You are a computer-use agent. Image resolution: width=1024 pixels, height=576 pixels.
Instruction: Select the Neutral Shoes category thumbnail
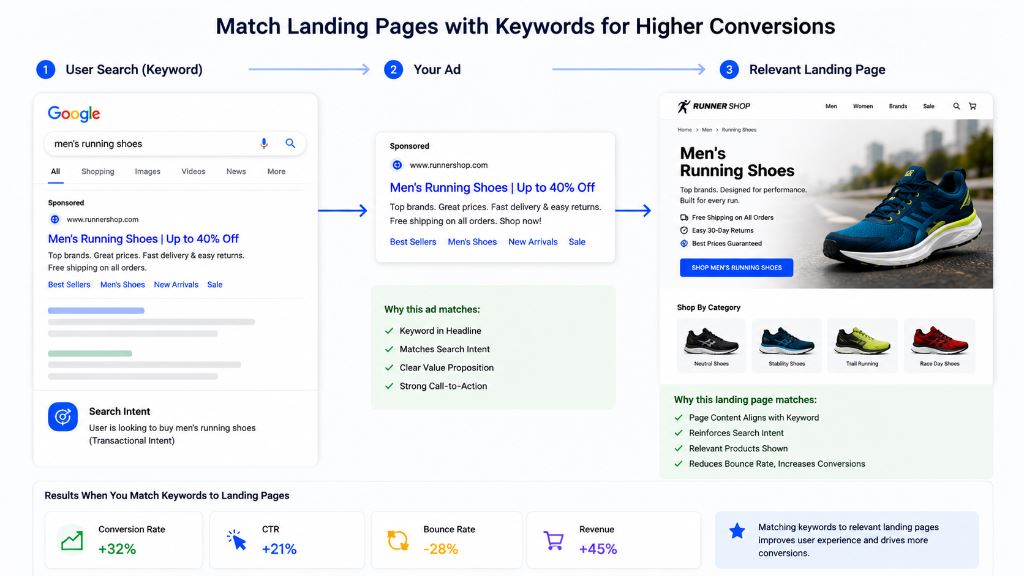click(x=711, y=346)
